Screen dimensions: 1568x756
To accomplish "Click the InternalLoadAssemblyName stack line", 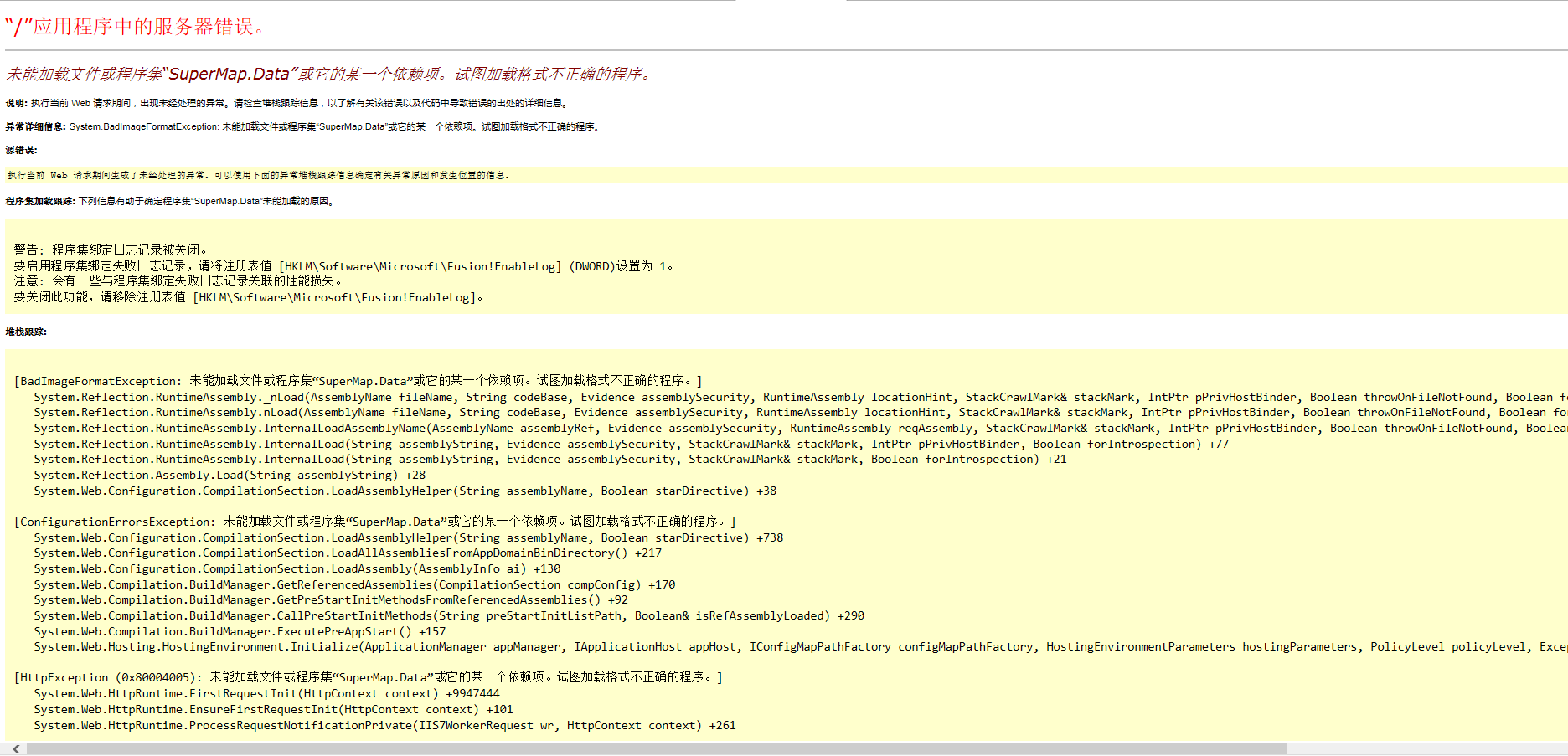I will point(800,428).
